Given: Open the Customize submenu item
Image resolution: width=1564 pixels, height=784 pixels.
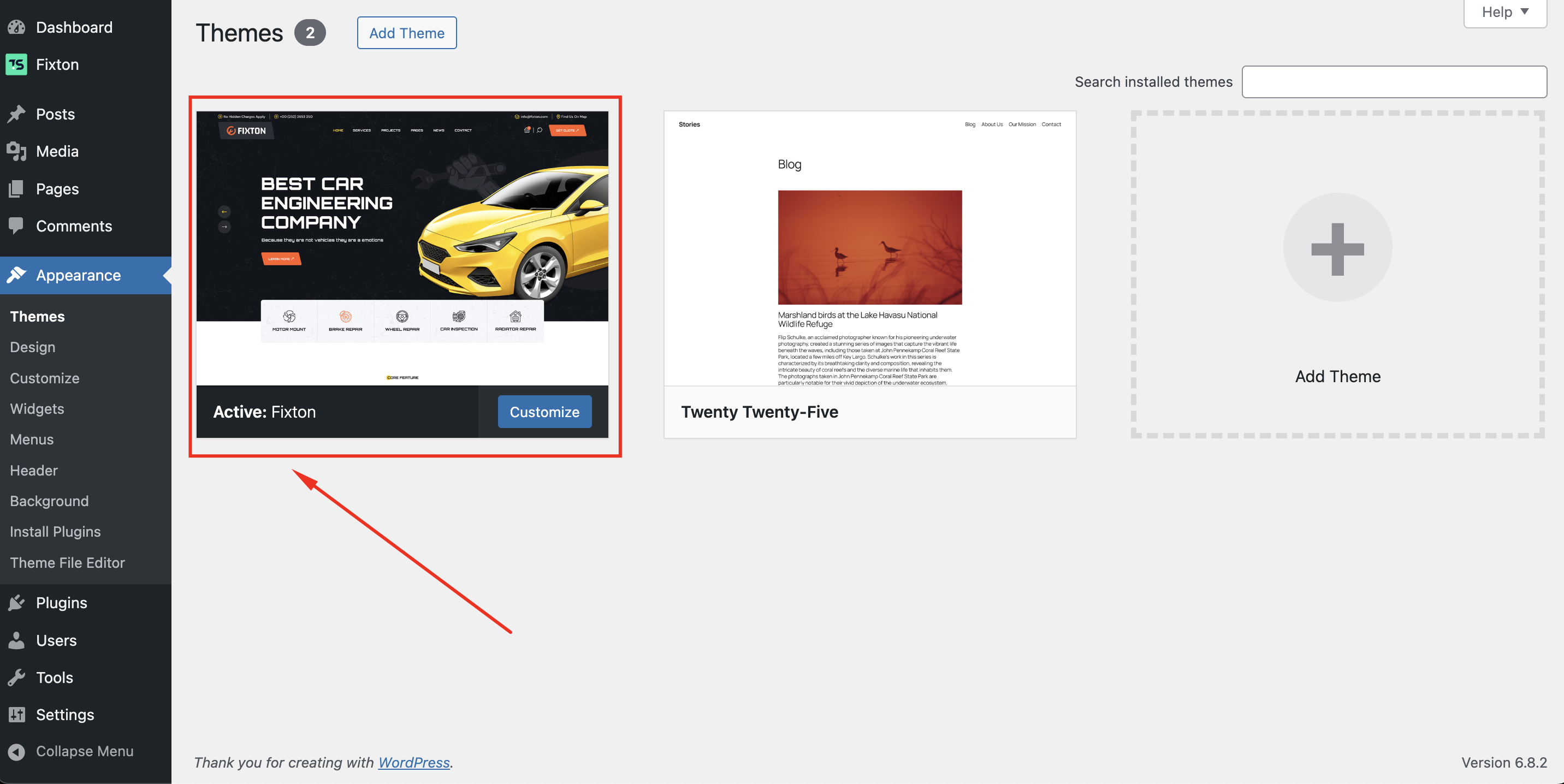Looking at the screenshot, I should (44, 378).
